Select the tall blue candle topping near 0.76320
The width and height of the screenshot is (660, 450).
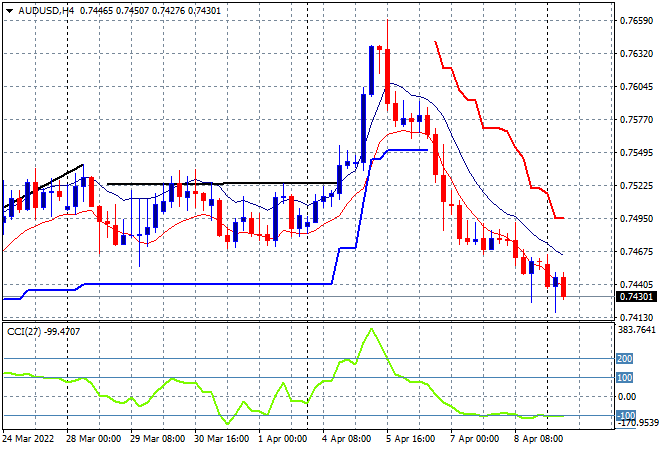pos(371,71)
